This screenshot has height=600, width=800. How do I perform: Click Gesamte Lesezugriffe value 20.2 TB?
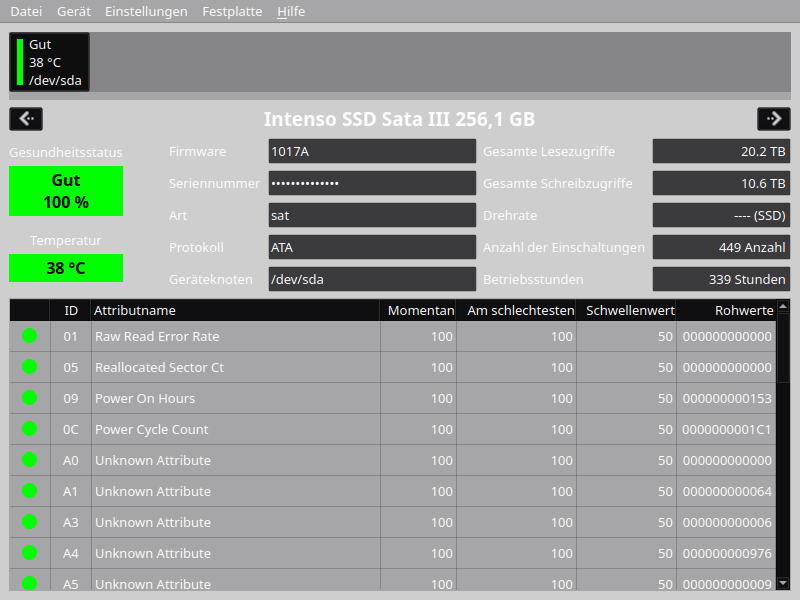721,152
